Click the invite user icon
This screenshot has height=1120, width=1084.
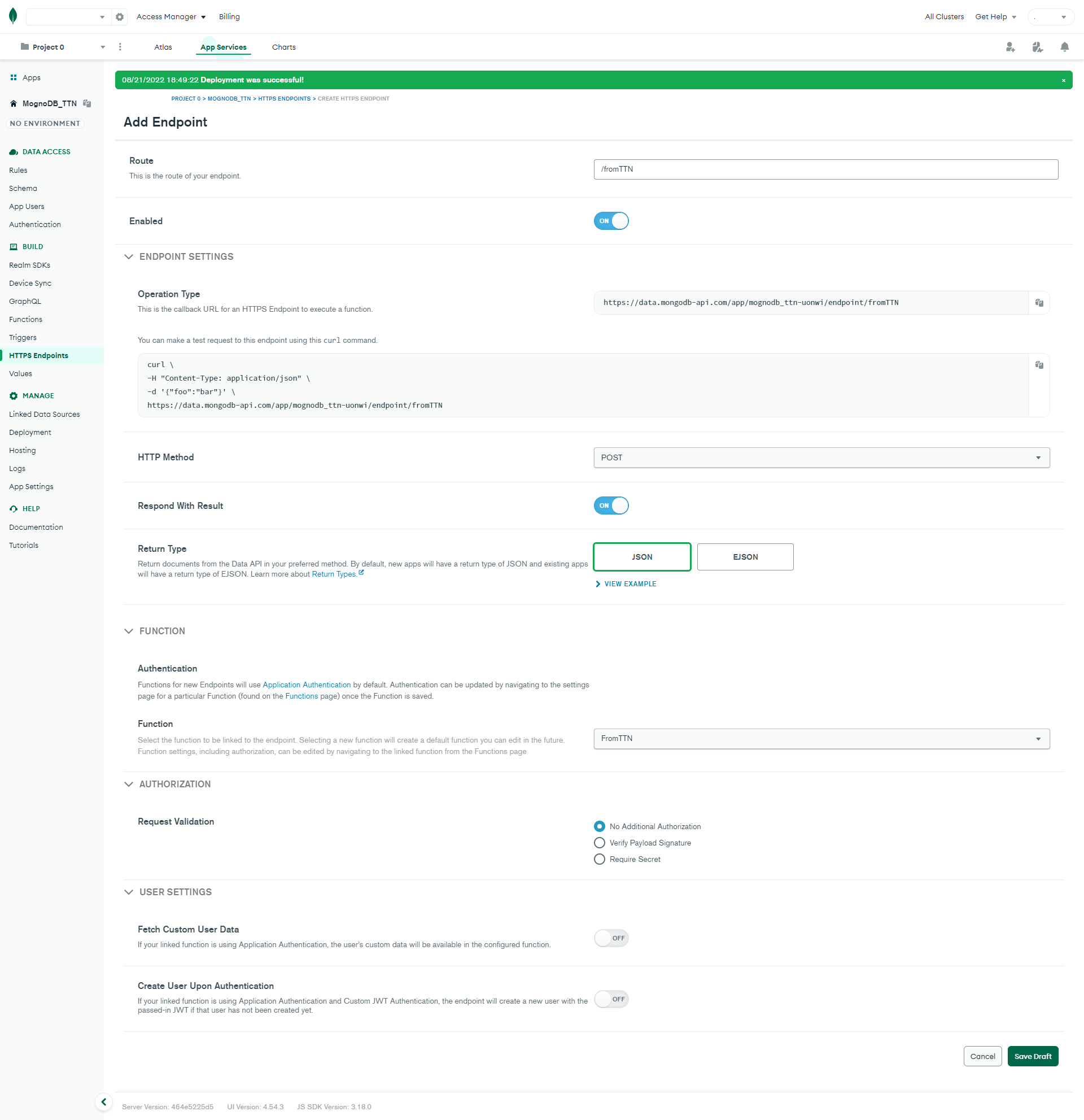[x=1009, y=47]
